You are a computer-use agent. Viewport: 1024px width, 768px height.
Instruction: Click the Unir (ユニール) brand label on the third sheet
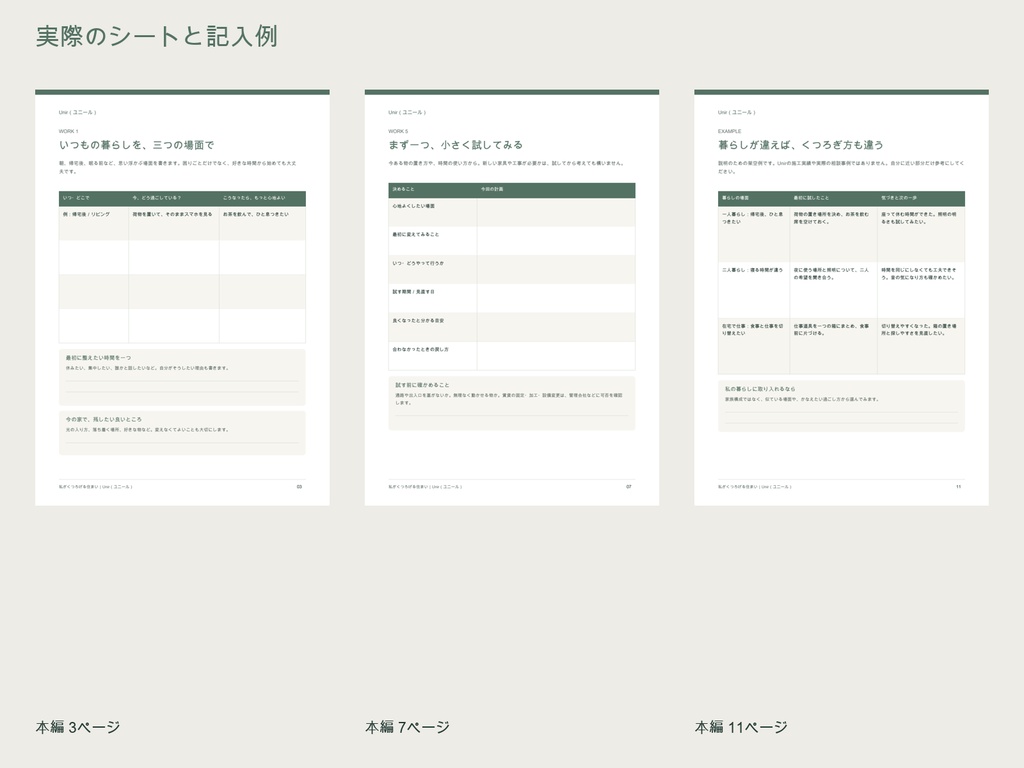[x=737, y=112]
